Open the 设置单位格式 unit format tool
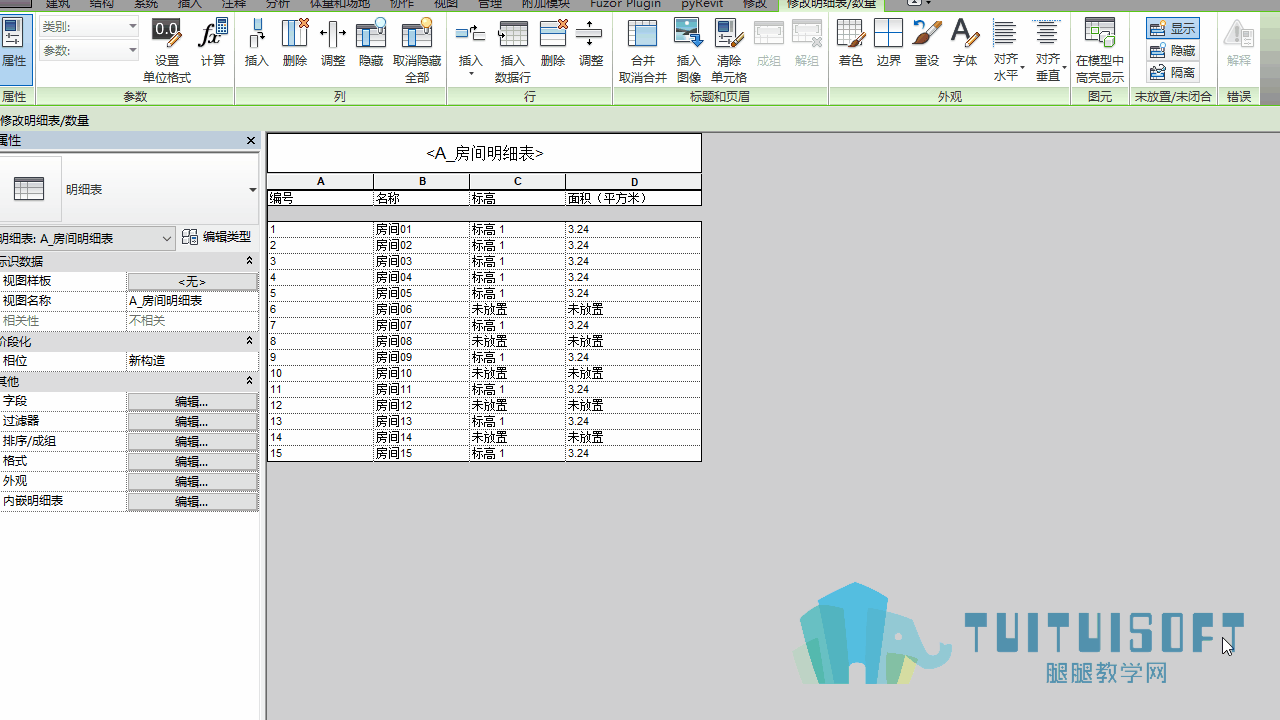Image resolution: width=1280 pixels, height=720 pixels. 167,51
